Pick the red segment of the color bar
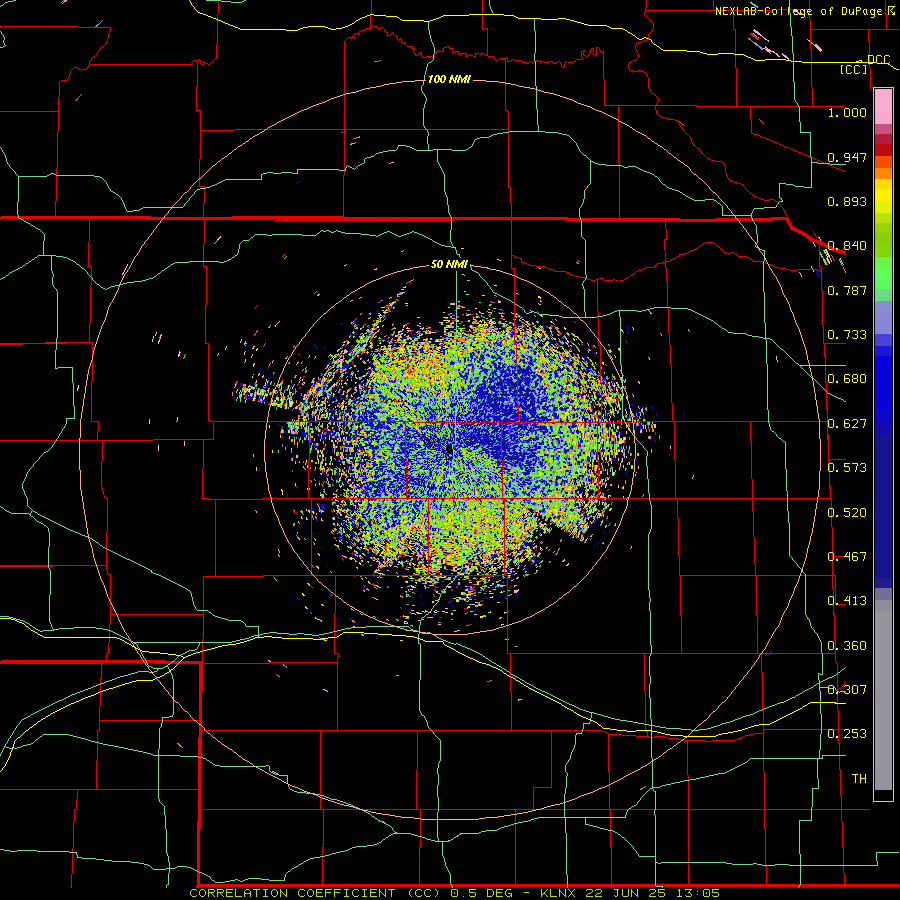 [883, 149]
